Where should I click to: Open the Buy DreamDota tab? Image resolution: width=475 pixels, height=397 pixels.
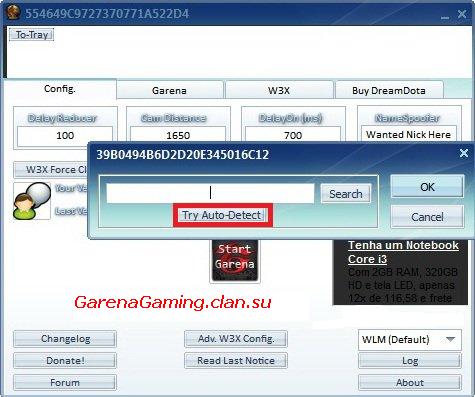(389, 91)
